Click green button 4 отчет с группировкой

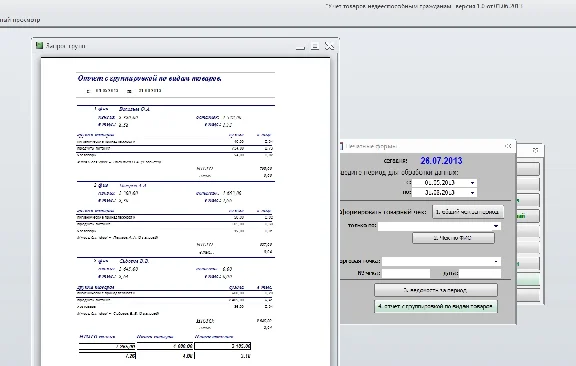[436, 306]
